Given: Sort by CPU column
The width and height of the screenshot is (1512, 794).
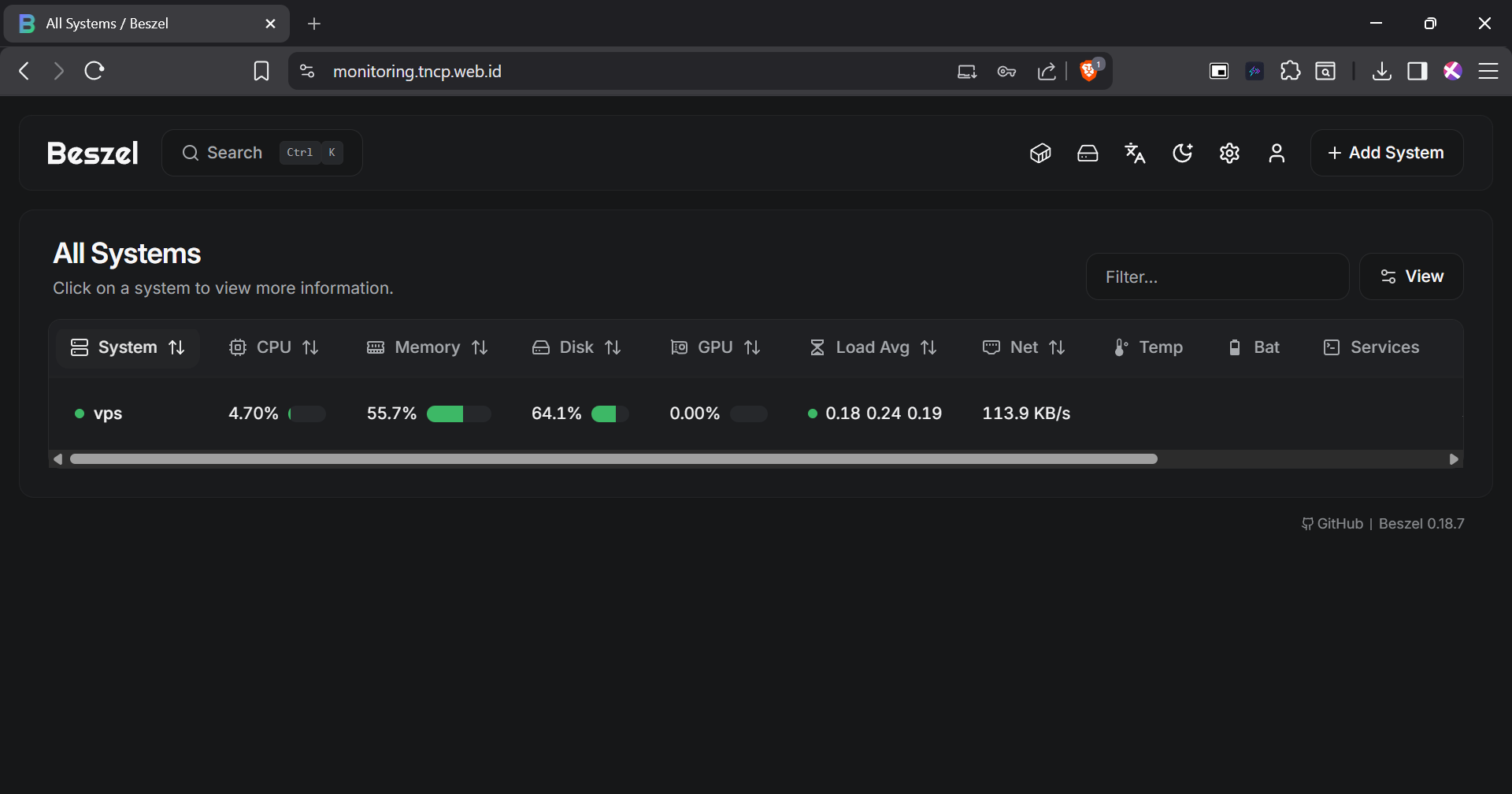Looking at the screenshot, I should (273, 347).
